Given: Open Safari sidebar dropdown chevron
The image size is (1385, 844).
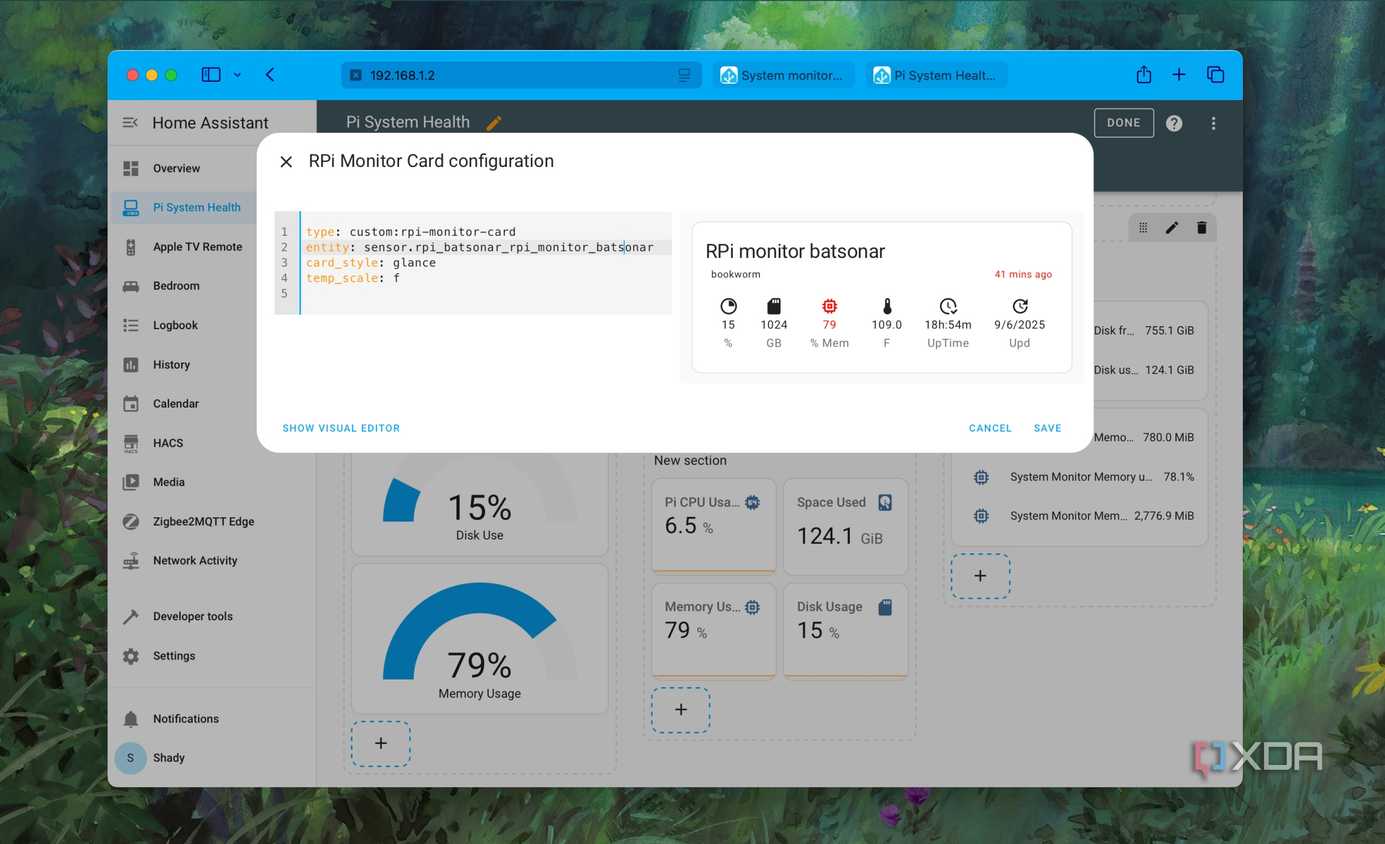Looking at the screenshot, I should click(x=237, y=75).
